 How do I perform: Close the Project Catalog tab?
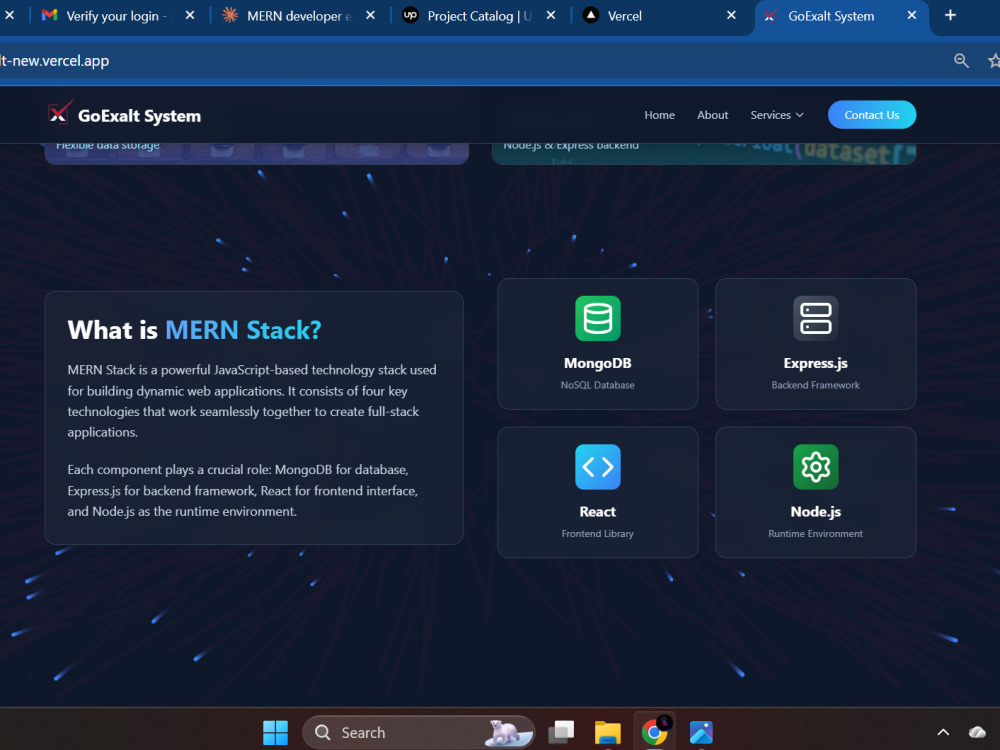[550, 15]
